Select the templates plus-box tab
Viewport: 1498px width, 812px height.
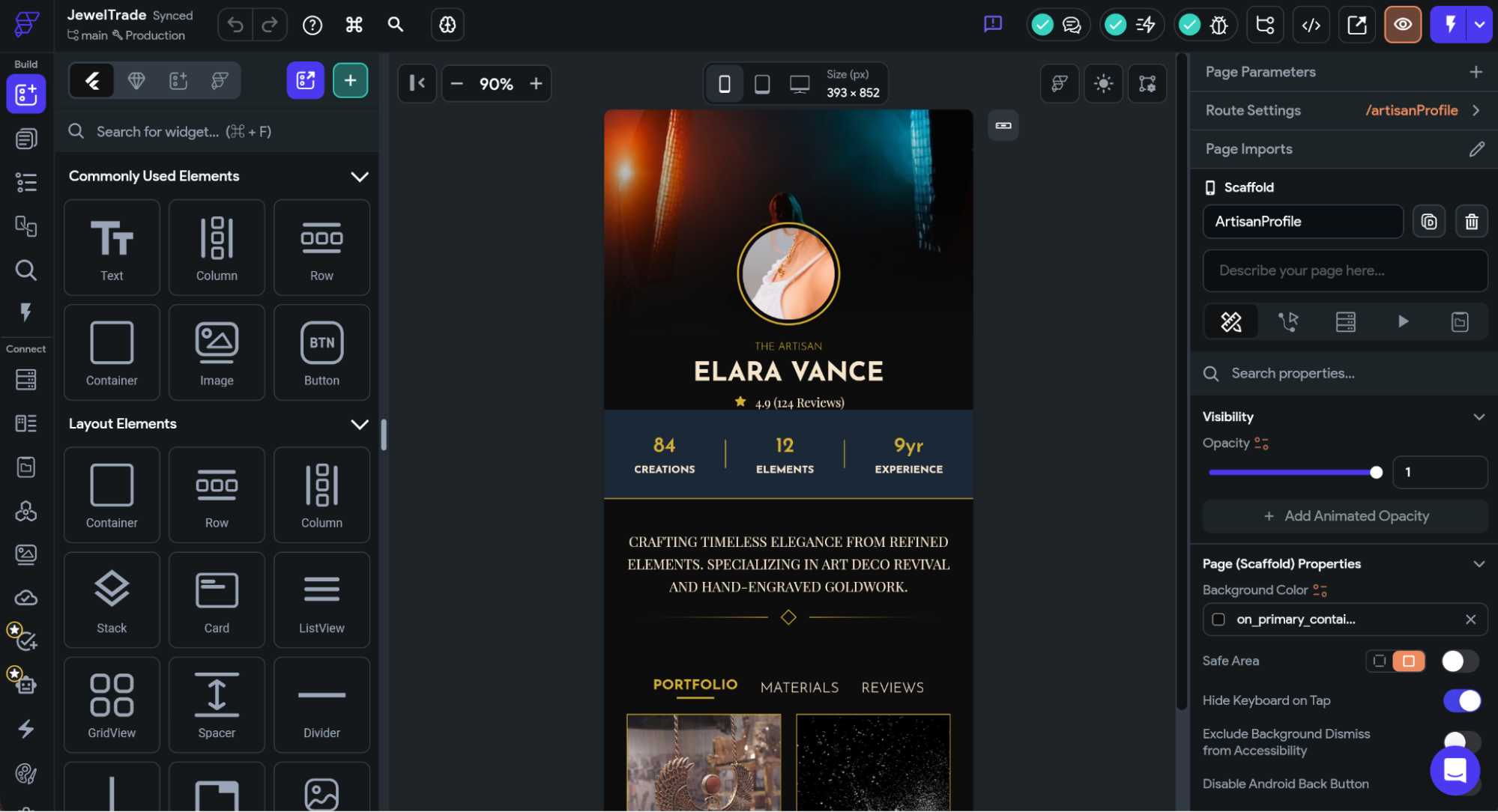coord(178,80)
